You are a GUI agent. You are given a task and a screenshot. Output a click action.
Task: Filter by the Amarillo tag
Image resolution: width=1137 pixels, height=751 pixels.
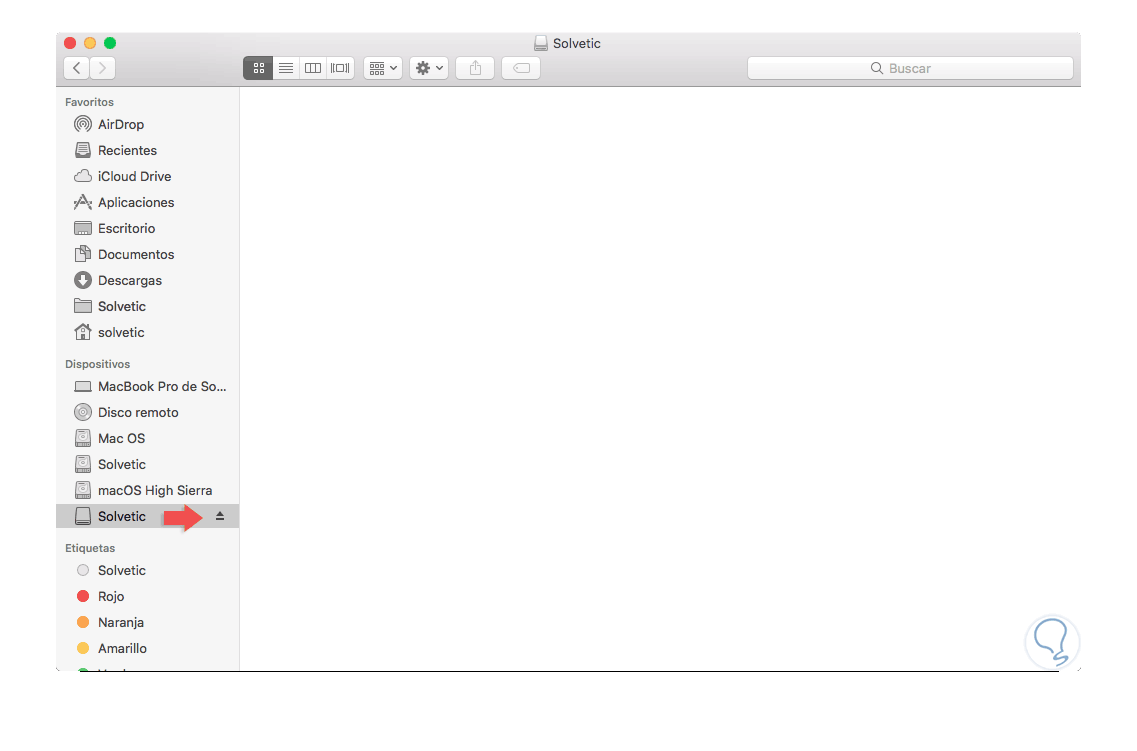147,650
